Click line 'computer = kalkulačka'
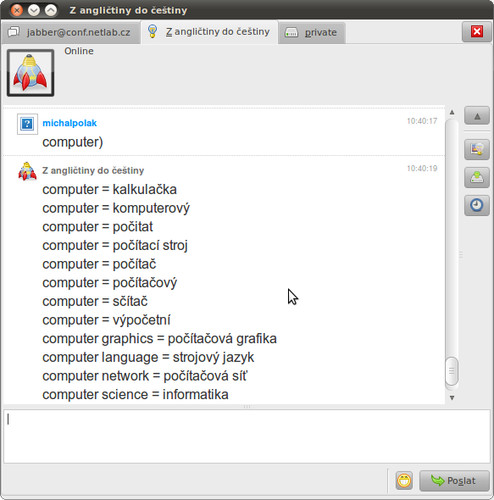This screenshot has height=500, width=494. (x=109, y=189)
